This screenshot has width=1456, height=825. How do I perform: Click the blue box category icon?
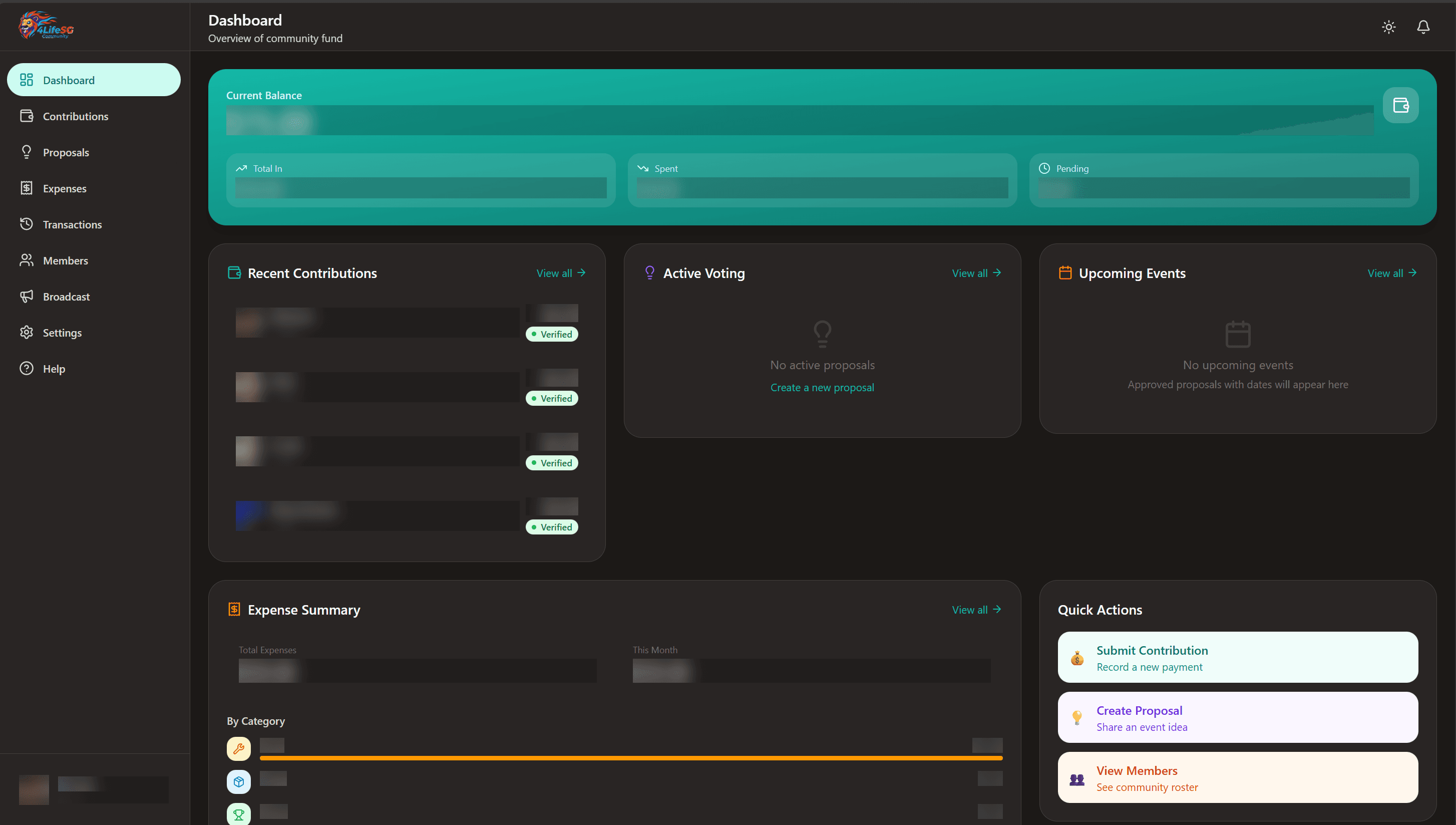pyautogui.click(x=238, y=781)
